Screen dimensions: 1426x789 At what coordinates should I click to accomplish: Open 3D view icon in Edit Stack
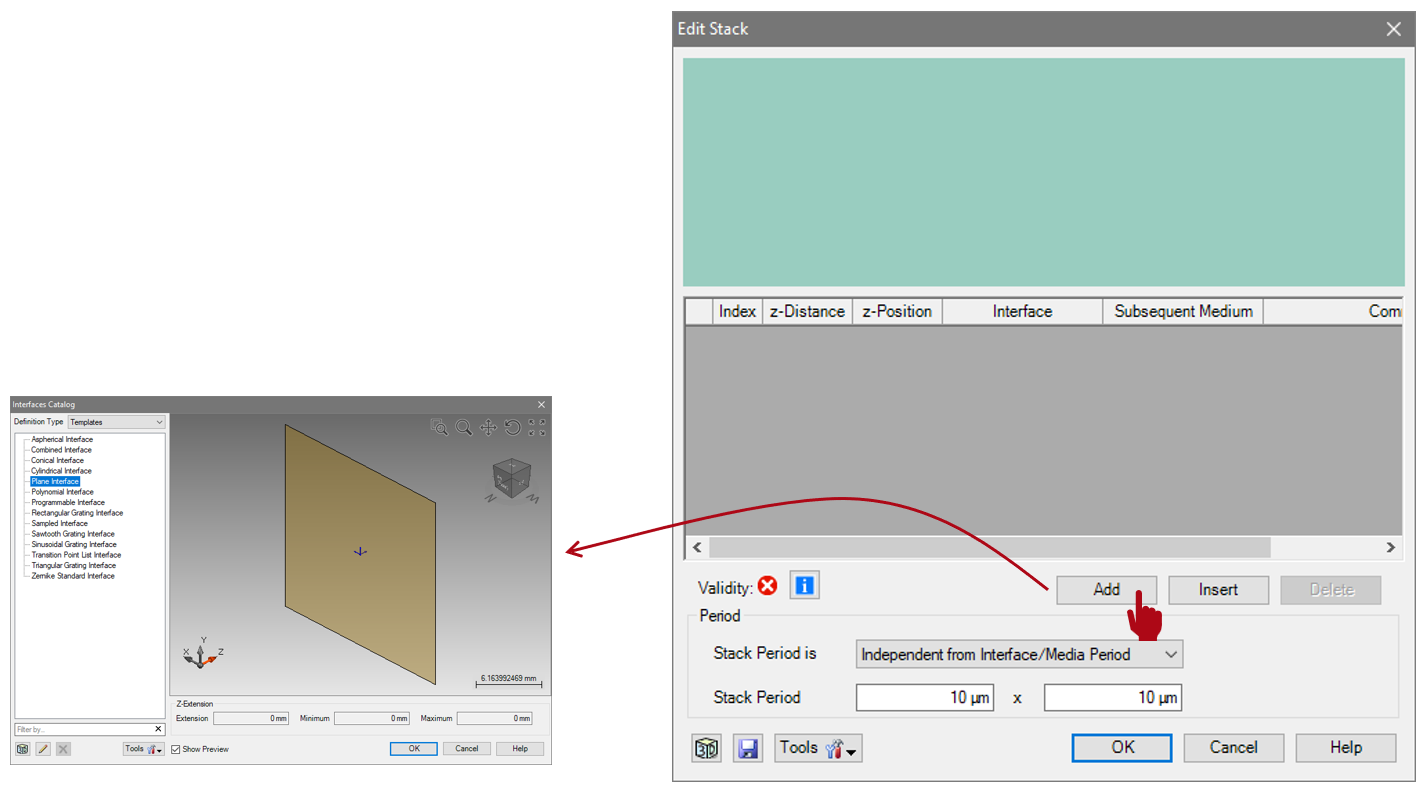[707, 748]
